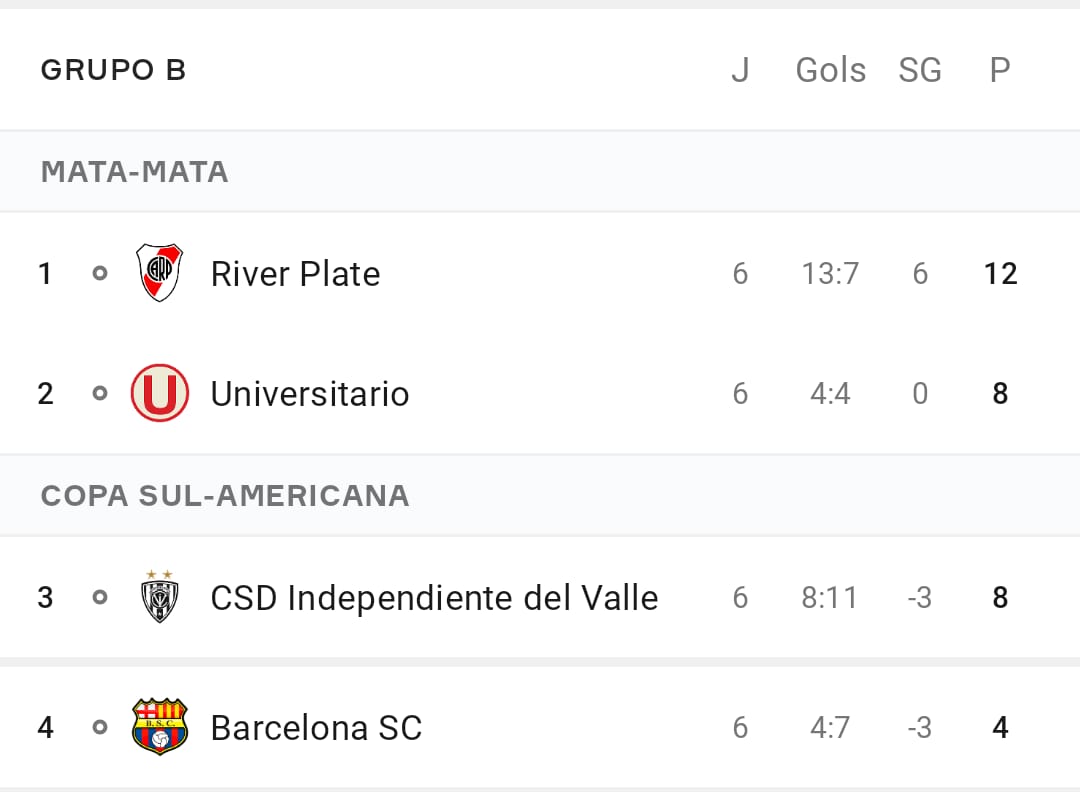The image size is (1080, 792).
Task: Click the circle marker beside Universitario
Action: pos(100,393)
